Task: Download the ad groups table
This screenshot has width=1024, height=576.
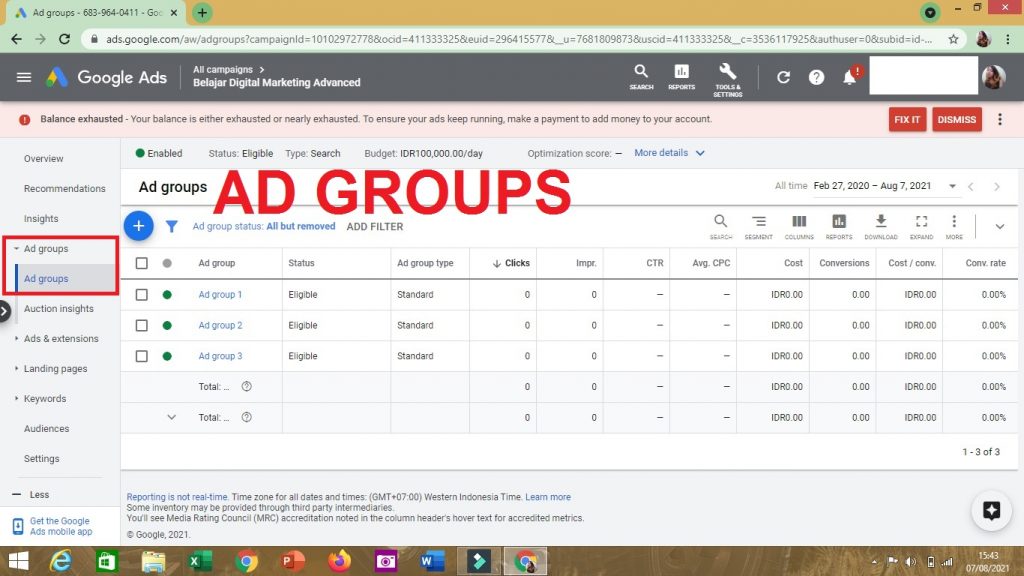Action: tap(881, 226)
